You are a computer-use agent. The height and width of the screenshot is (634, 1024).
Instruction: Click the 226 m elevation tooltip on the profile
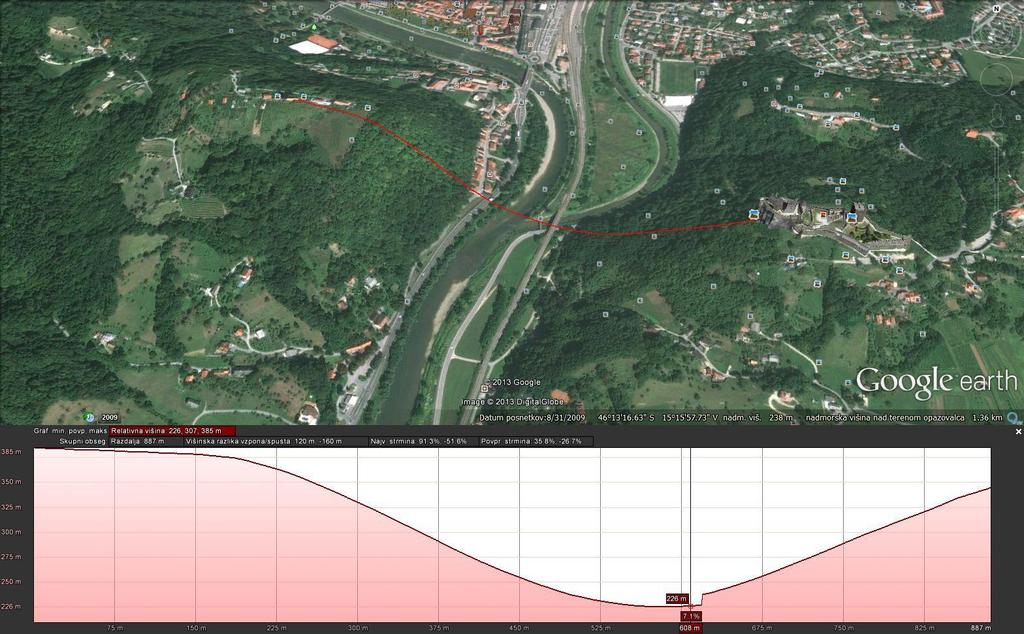point(677,599)
